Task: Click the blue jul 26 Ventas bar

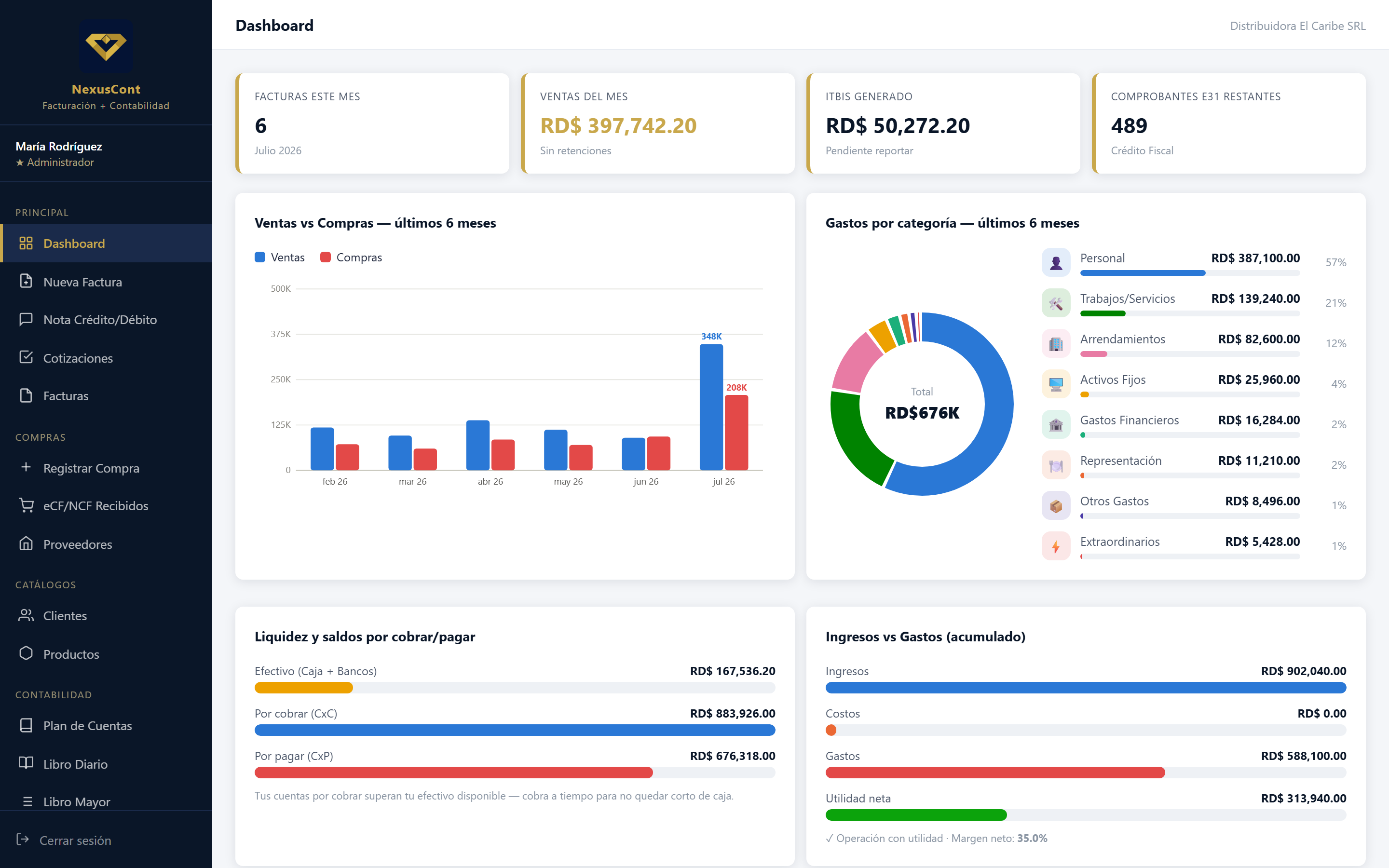Action: click(x=711, y=407)
